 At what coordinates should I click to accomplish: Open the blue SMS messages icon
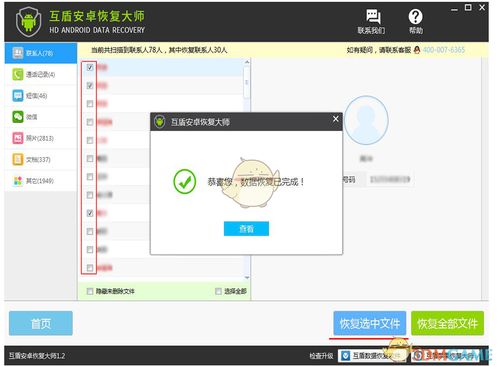pos(18,96)
